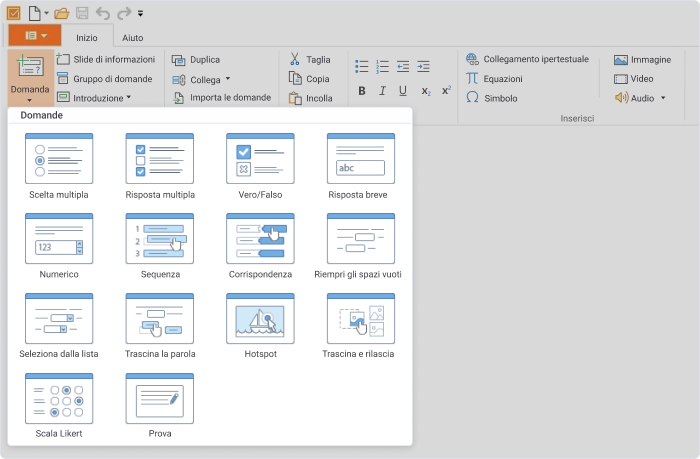This screenshot has width=700, height=459.
Task: Increase the text indent
Action: pos(423,67)
